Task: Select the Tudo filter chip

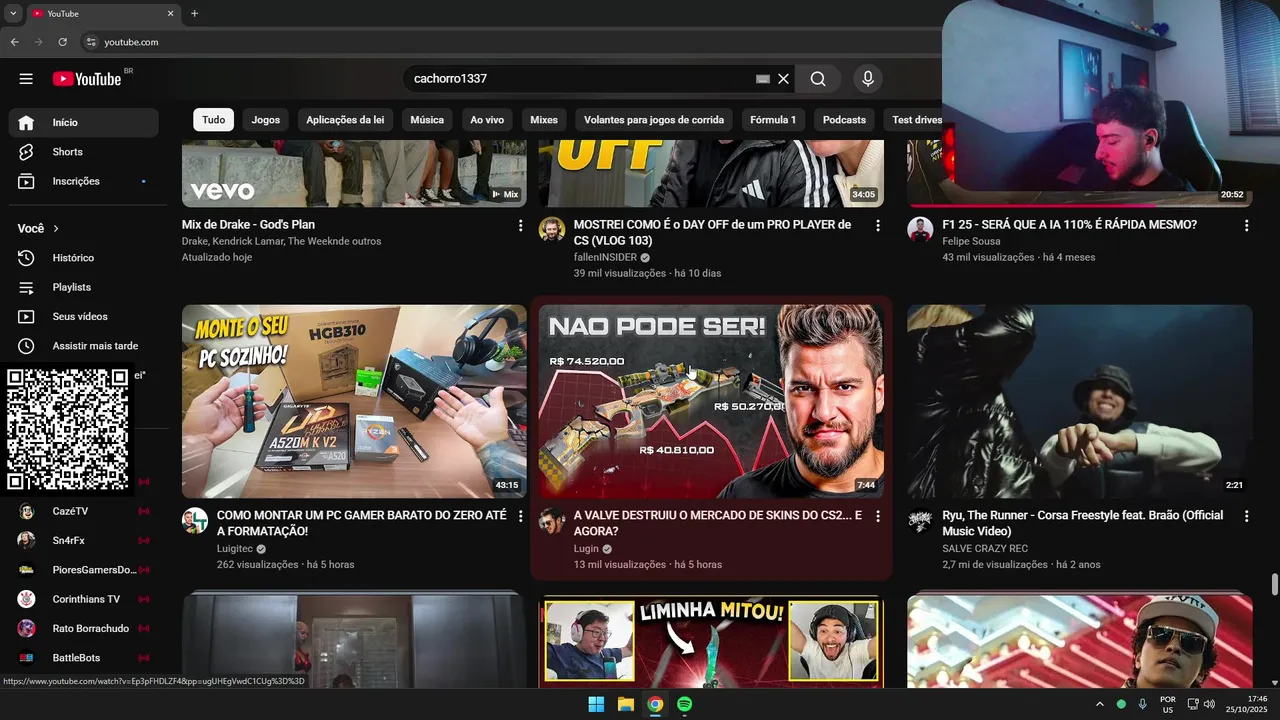Action: click(x=214, y=120)
